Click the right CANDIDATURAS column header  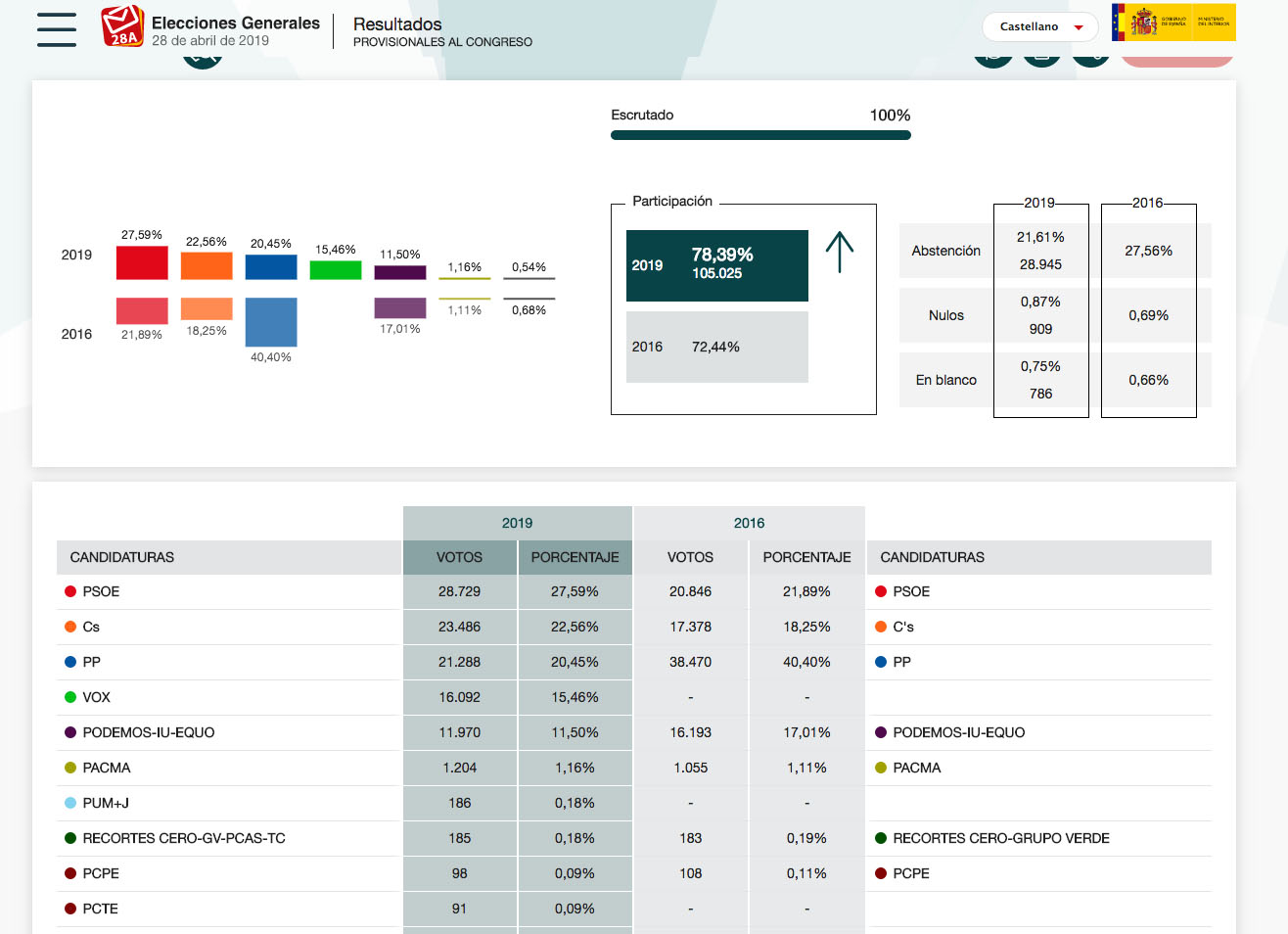point(1039,557)
